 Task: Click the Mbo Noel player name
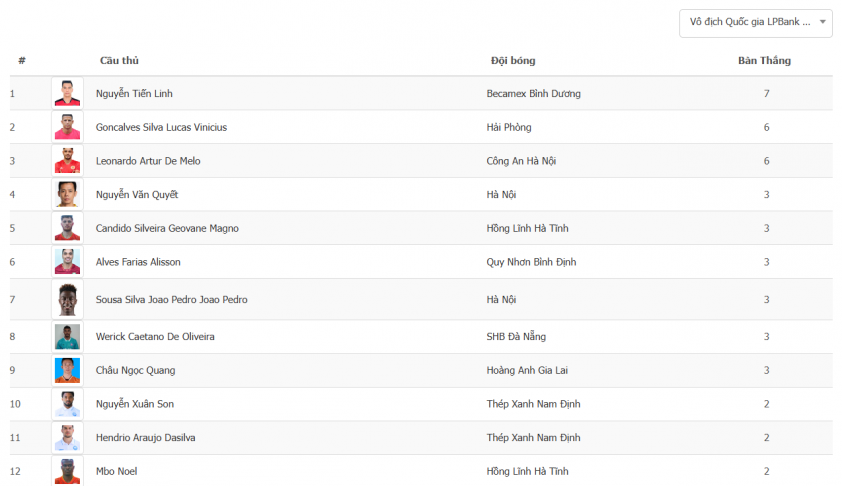pos(117,472)
